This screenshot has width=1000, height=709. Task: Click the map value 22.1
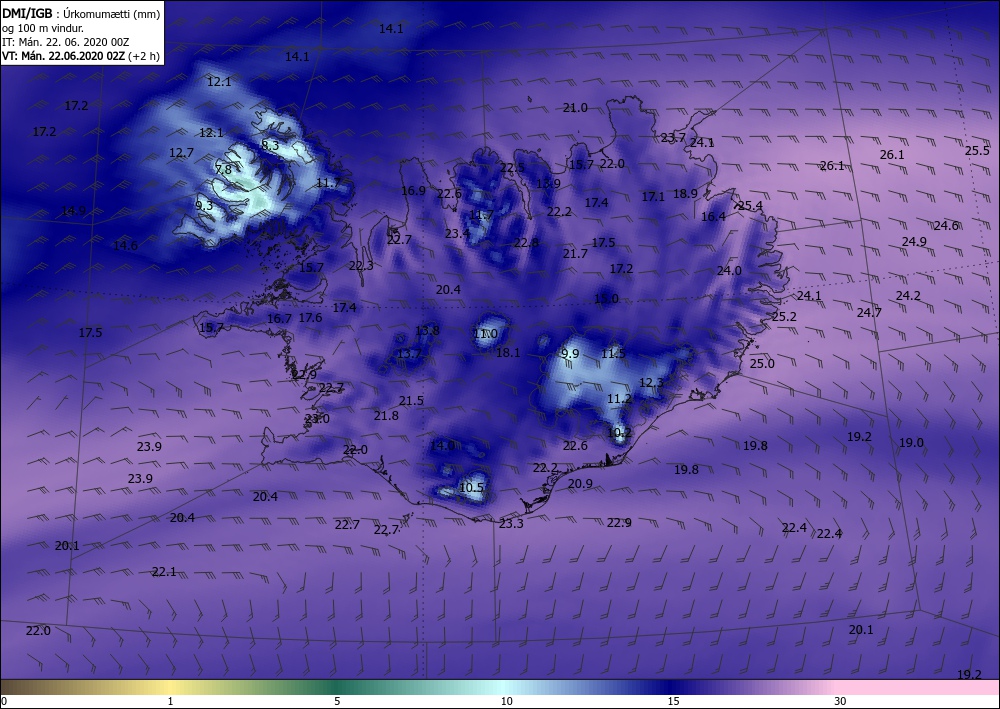(164, 572)
